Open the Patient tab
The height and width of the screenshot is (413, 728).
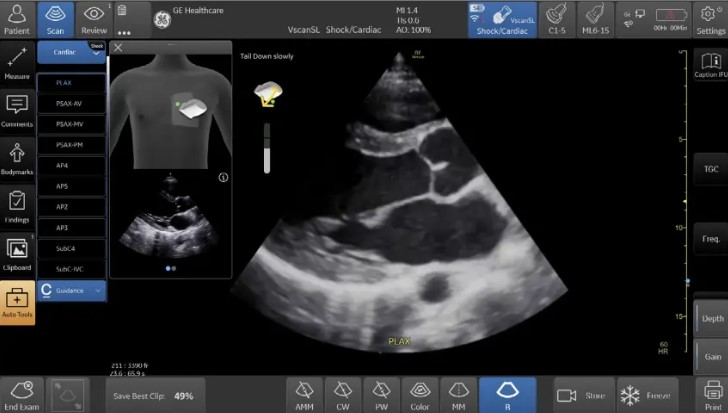coord(17,17)
